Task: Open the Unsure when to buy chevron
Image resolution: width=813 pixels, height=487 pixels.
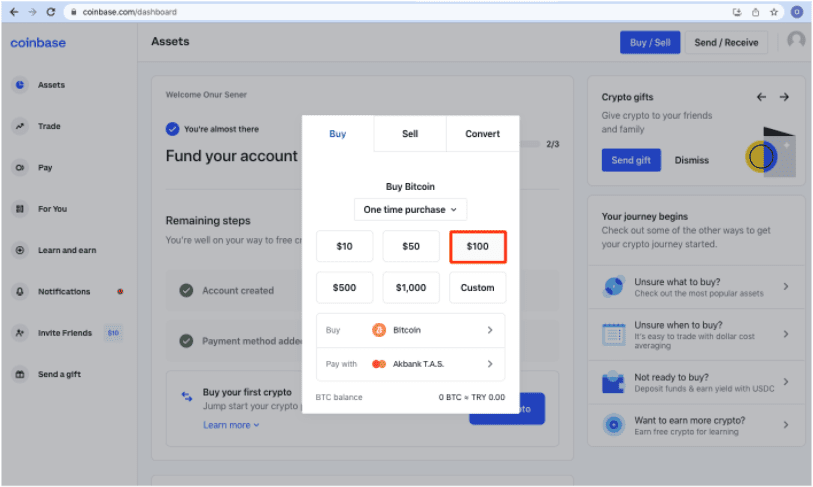Action: point(786,334)
